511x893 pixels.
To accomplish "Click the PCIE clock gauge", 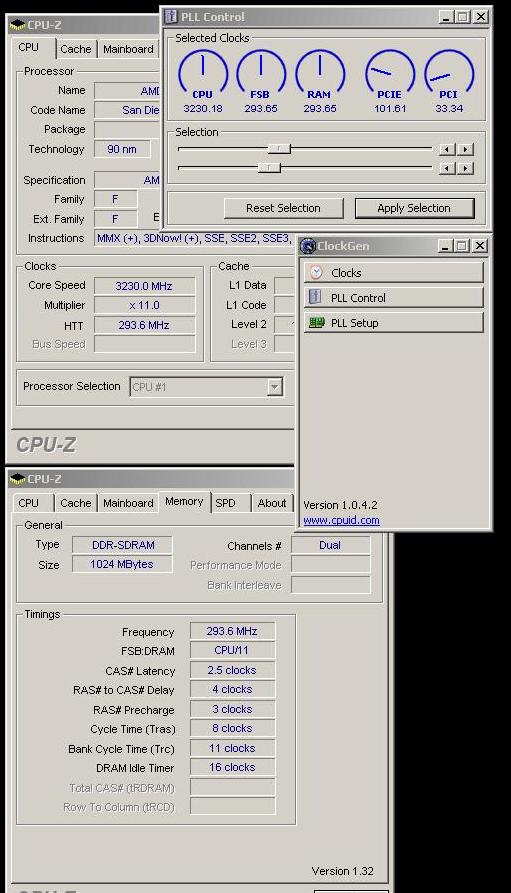I will tap(390, 74).
